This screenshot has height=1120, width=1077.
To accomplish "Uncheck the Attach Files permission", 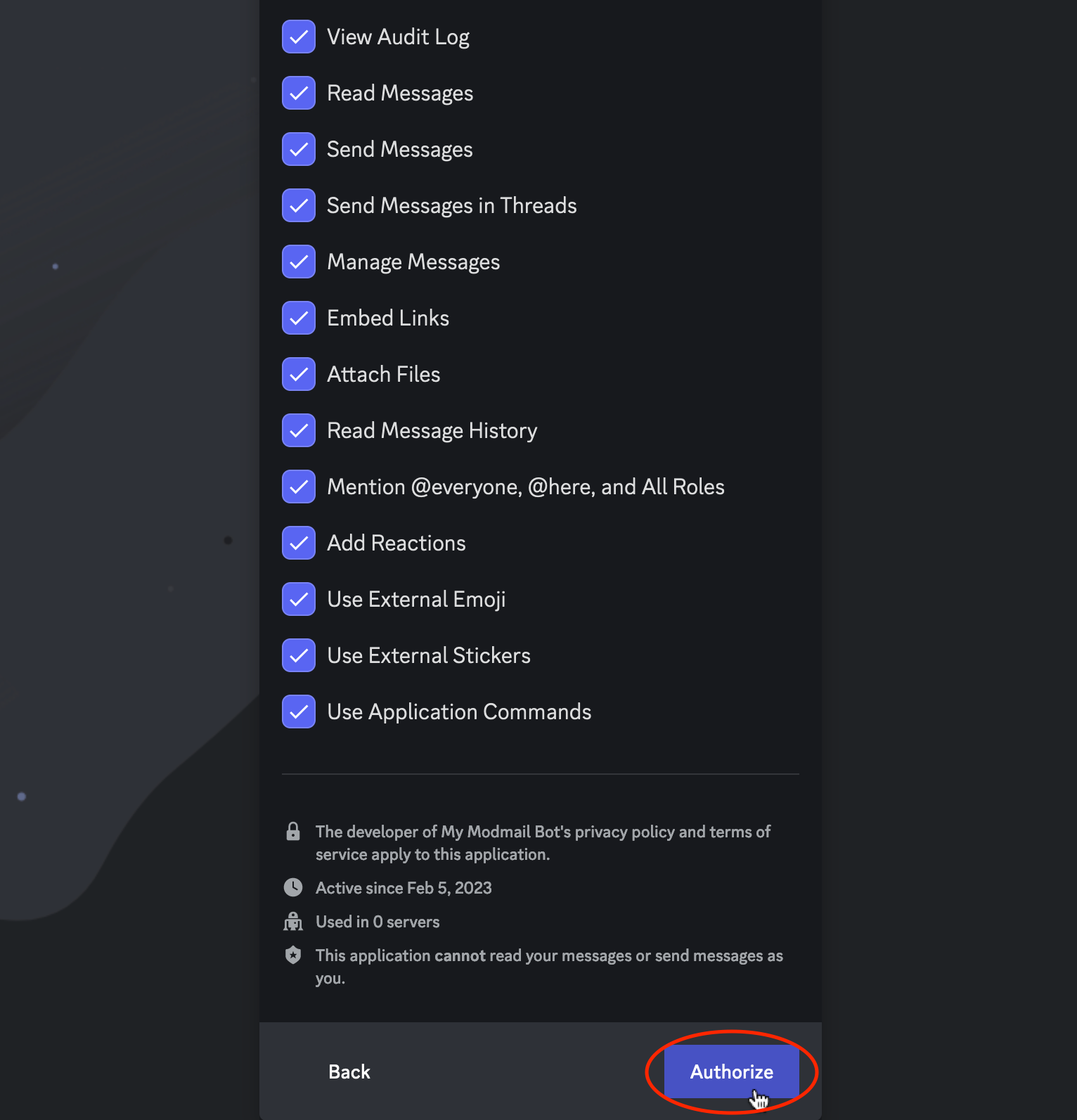I will pyautogui.click(x=298, y=373).
